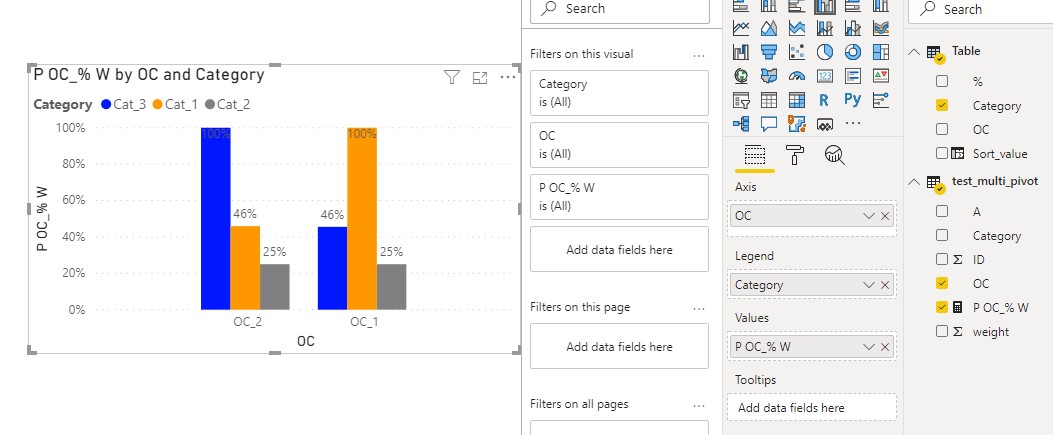This screenshot has width=1053, height=435.
Task: Choose the table visualization
Action: tap(769, 100)
